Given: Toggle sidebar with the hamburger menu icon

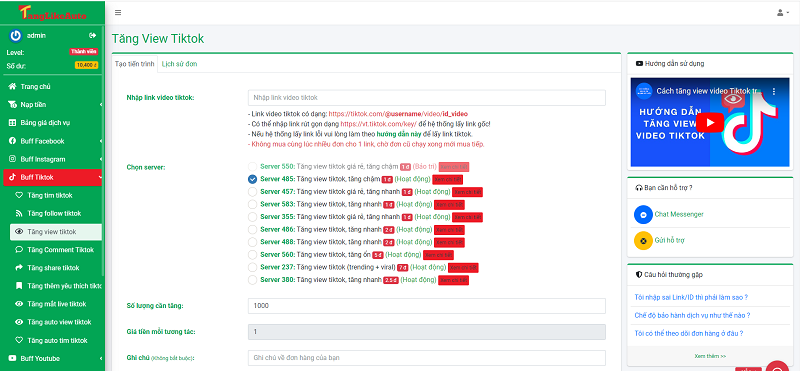Looking at the screenshot, I should [x=118, y=13].
